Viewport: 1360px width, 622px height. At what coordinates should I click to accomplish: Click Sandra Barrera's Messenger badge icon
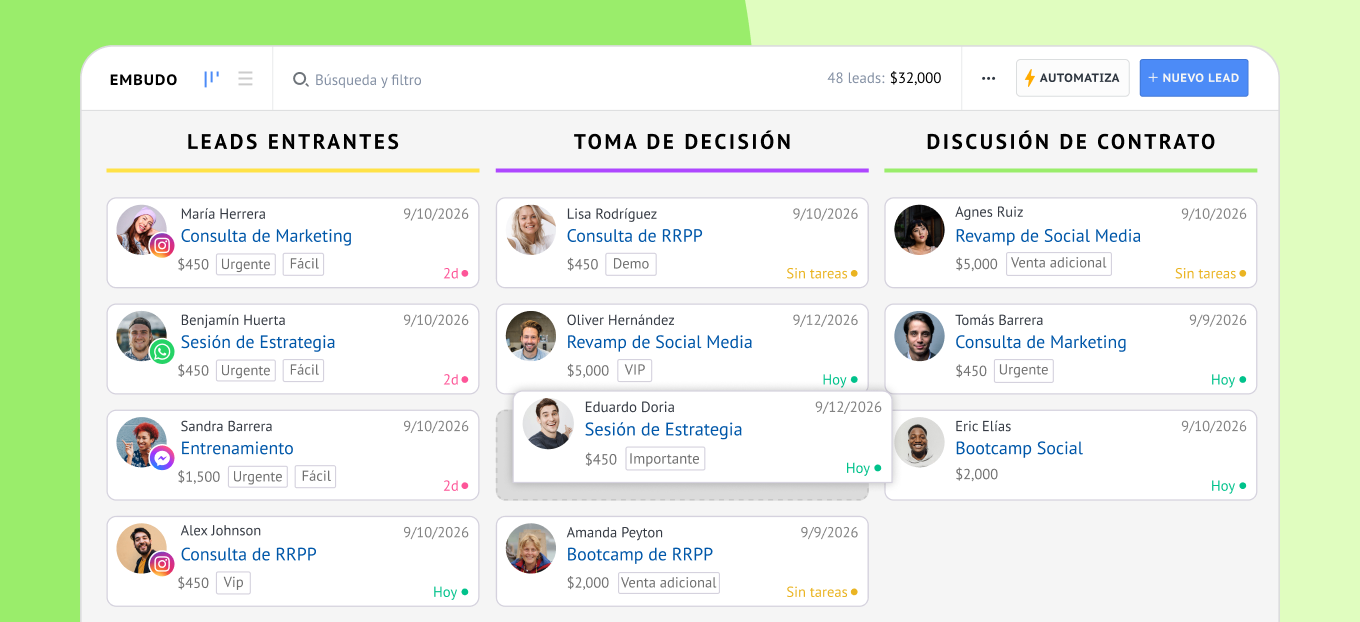pyautogui.click(x=162, y=458)
